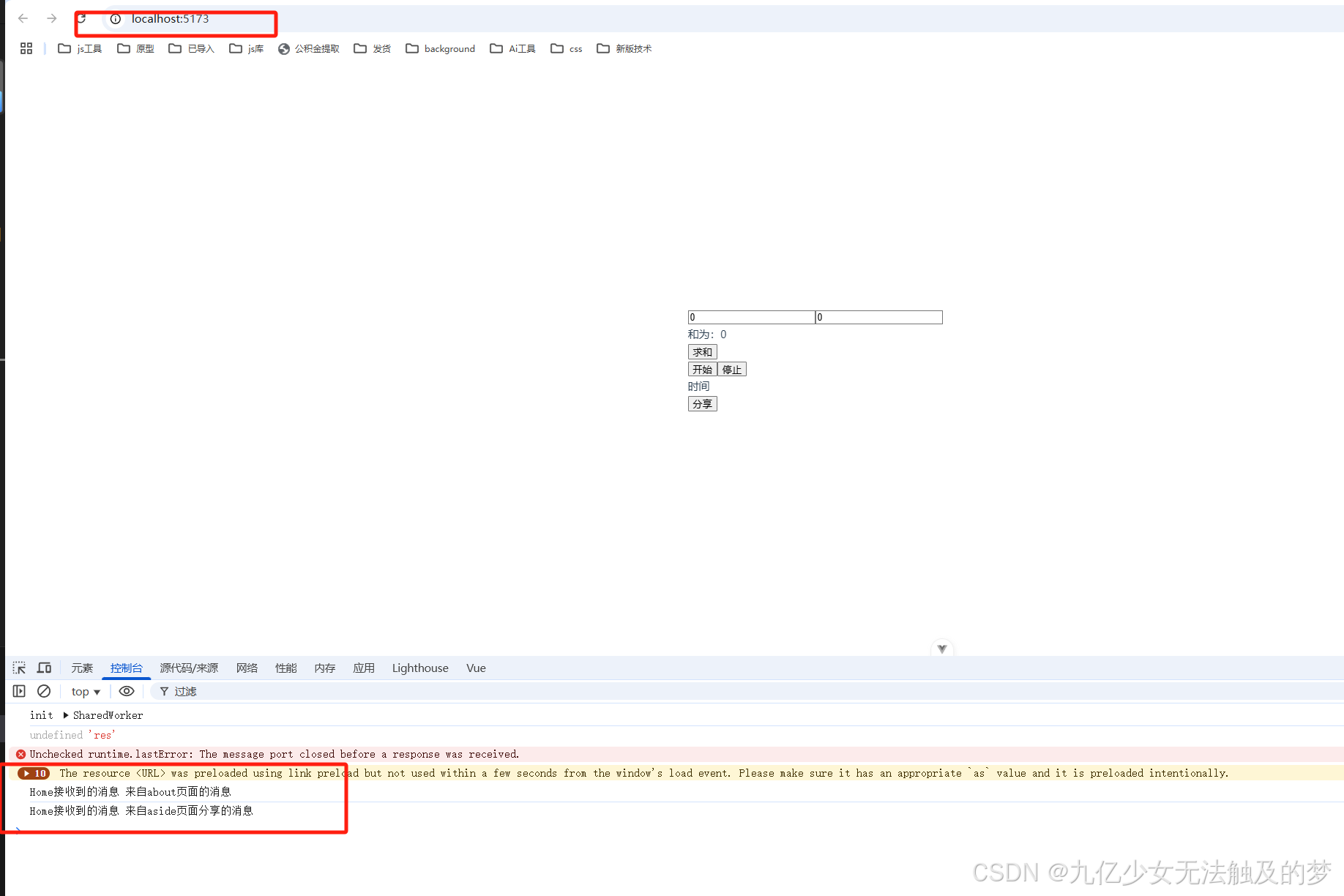
Task: View site information icon in address bar
Action: point(116,19)
